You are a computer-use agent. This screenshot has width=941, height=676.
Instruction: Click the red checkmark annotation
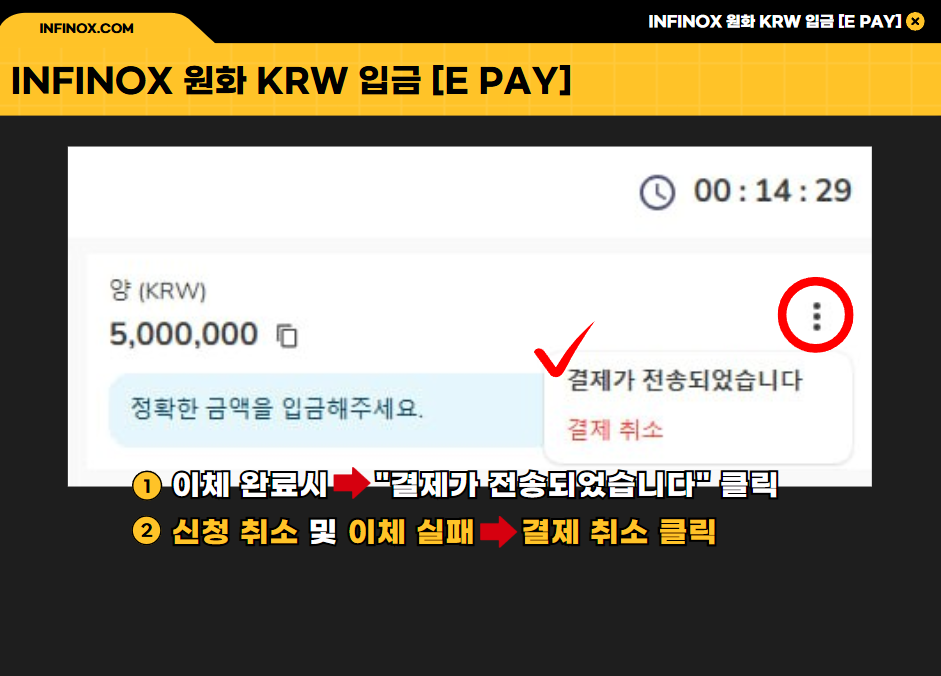tap(563, 349)
